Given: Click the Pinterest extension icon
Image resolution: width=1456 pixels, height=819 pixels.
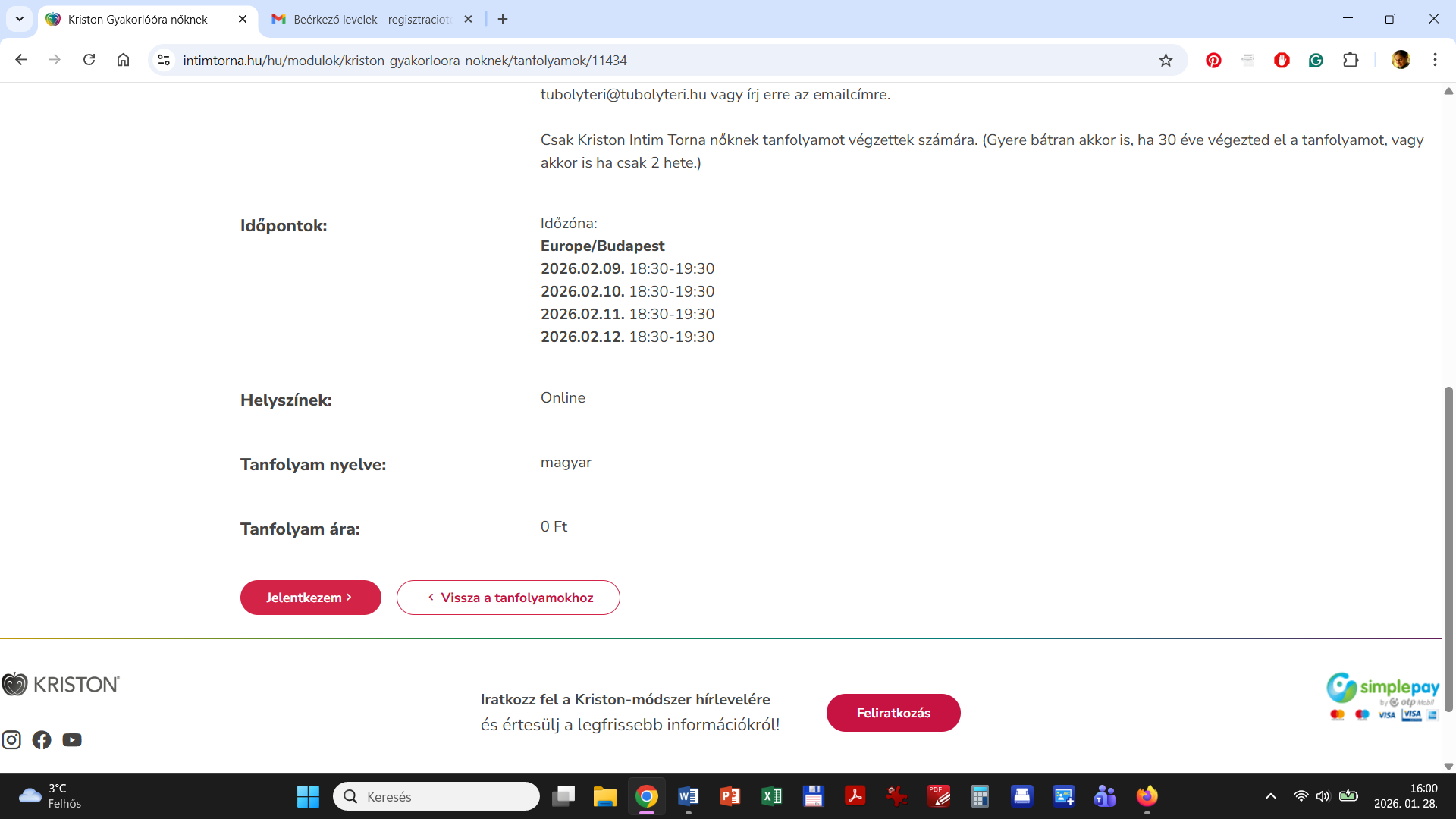Looking at the screenshot, I should (1213, 60).
